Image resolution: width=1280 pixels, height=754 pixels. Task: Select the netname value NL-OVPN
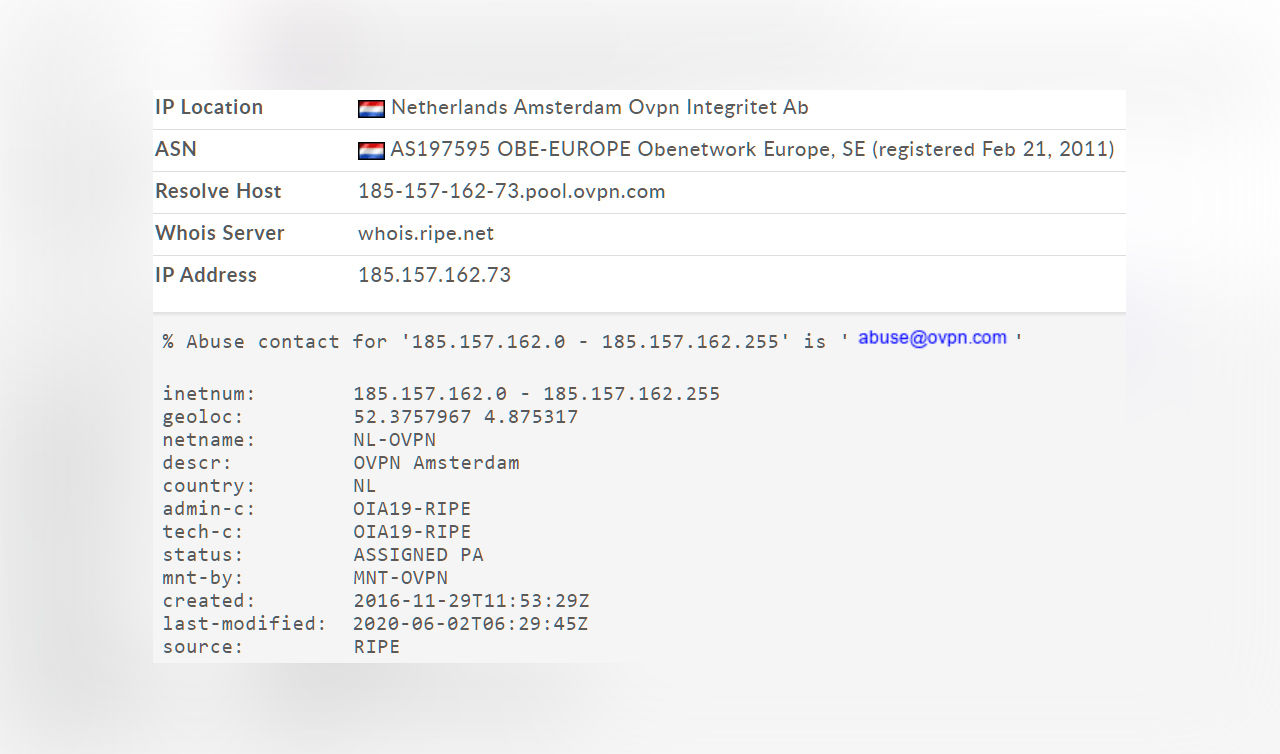395,439
